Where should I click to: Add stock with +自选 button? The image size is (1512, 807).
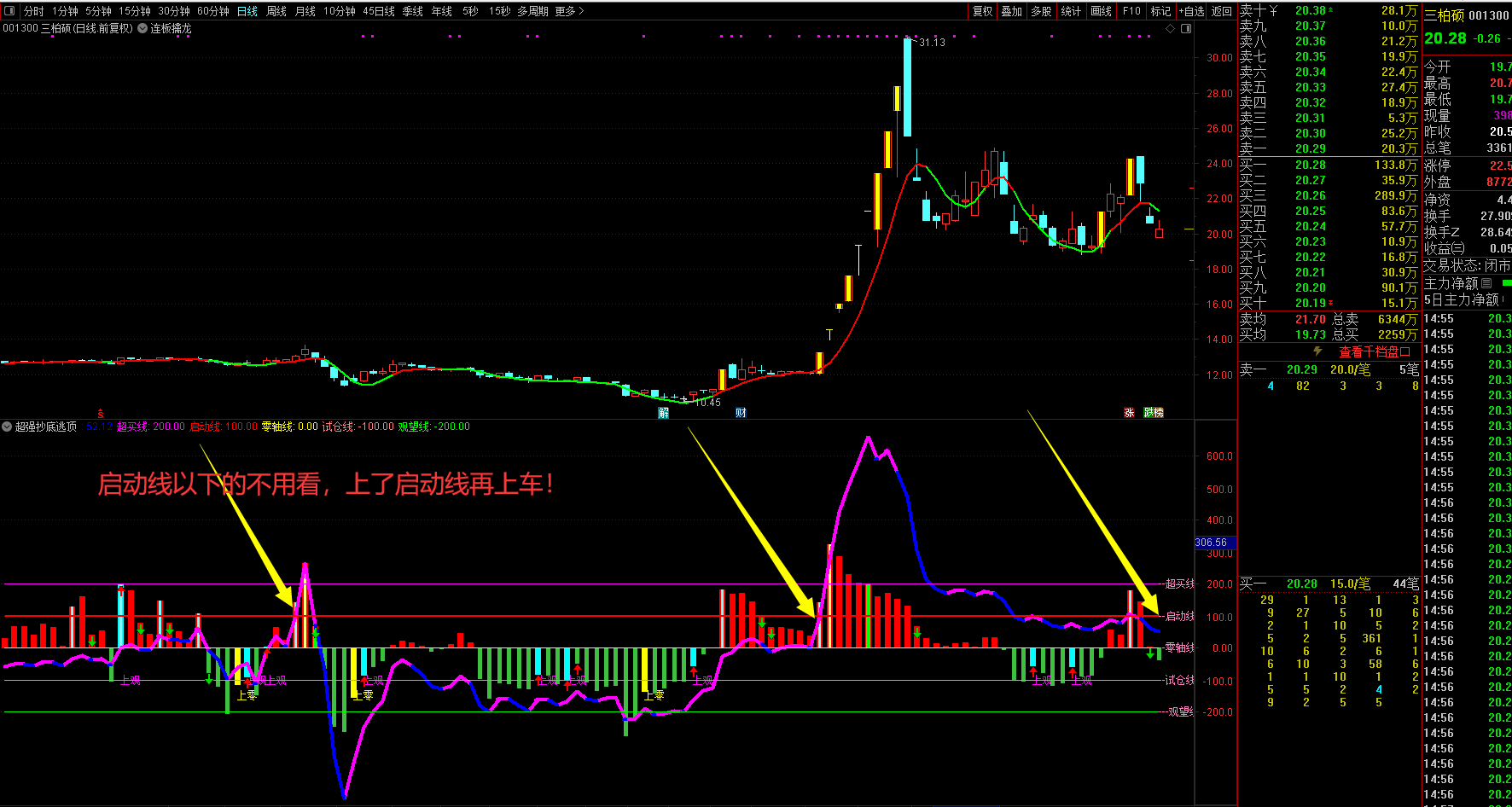click(1191, 11)
